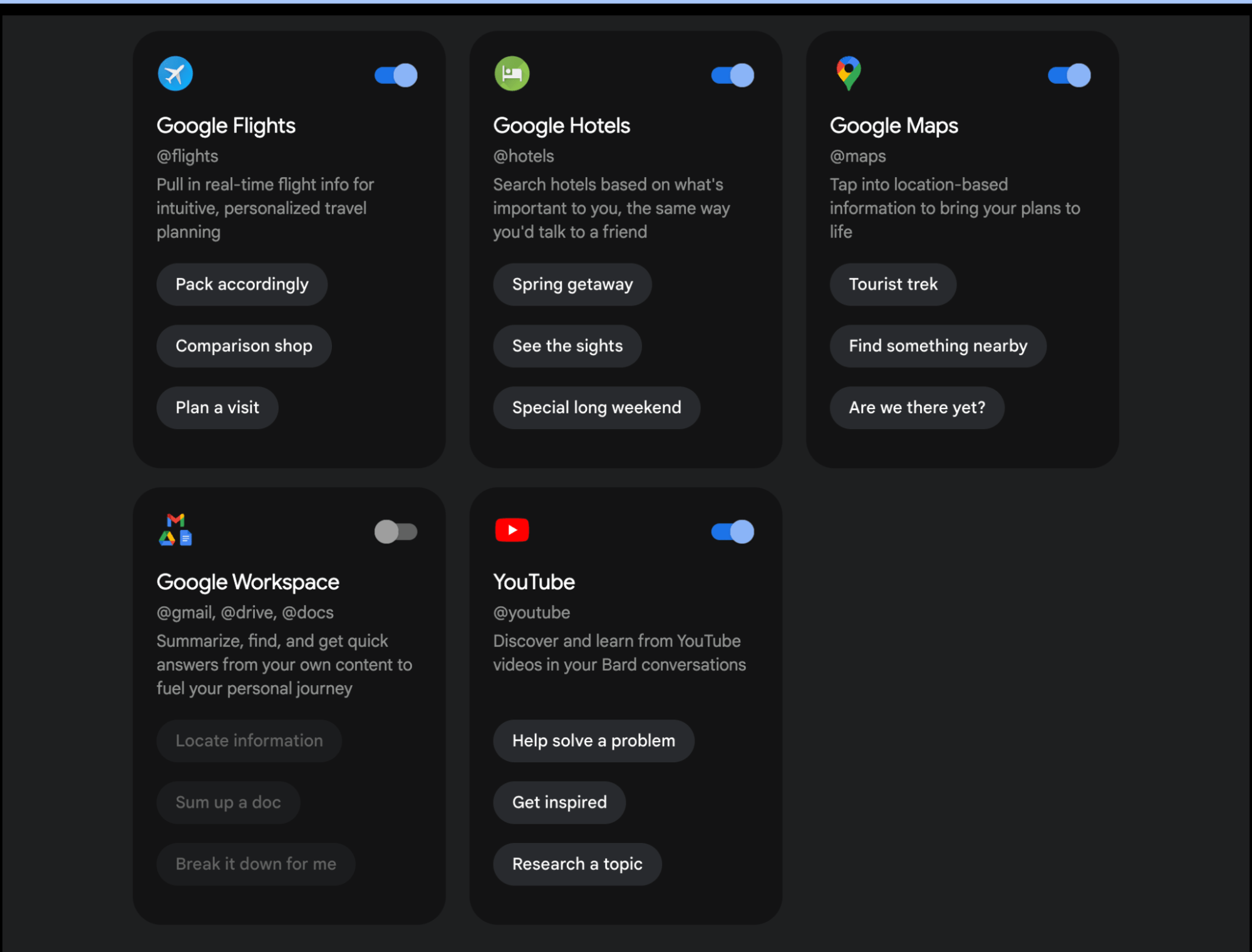Select 'Find something nearby' under Google Maps
Screen dimensions: 1252x952
(x=938, y=346)
